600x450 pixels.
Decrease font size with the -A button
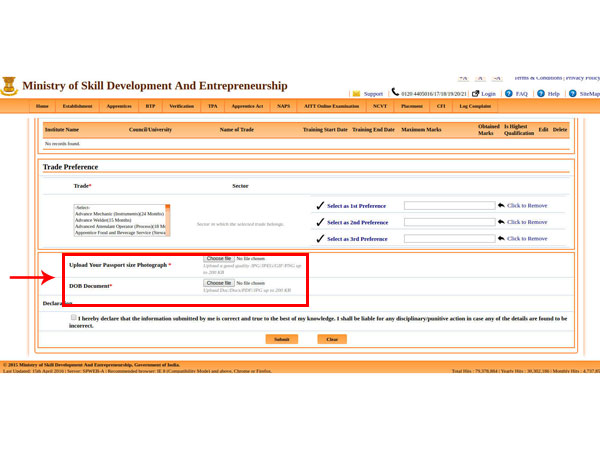[497, 78]
